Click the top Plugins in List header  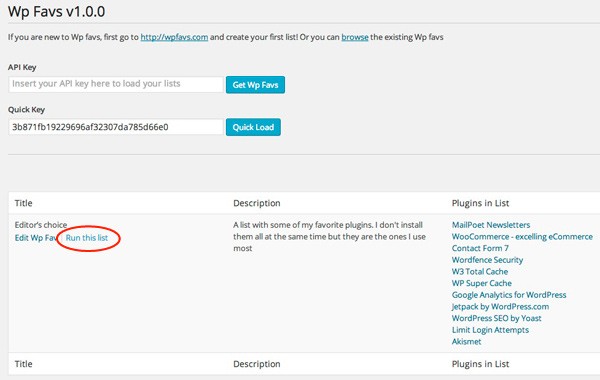pos(480,203)
